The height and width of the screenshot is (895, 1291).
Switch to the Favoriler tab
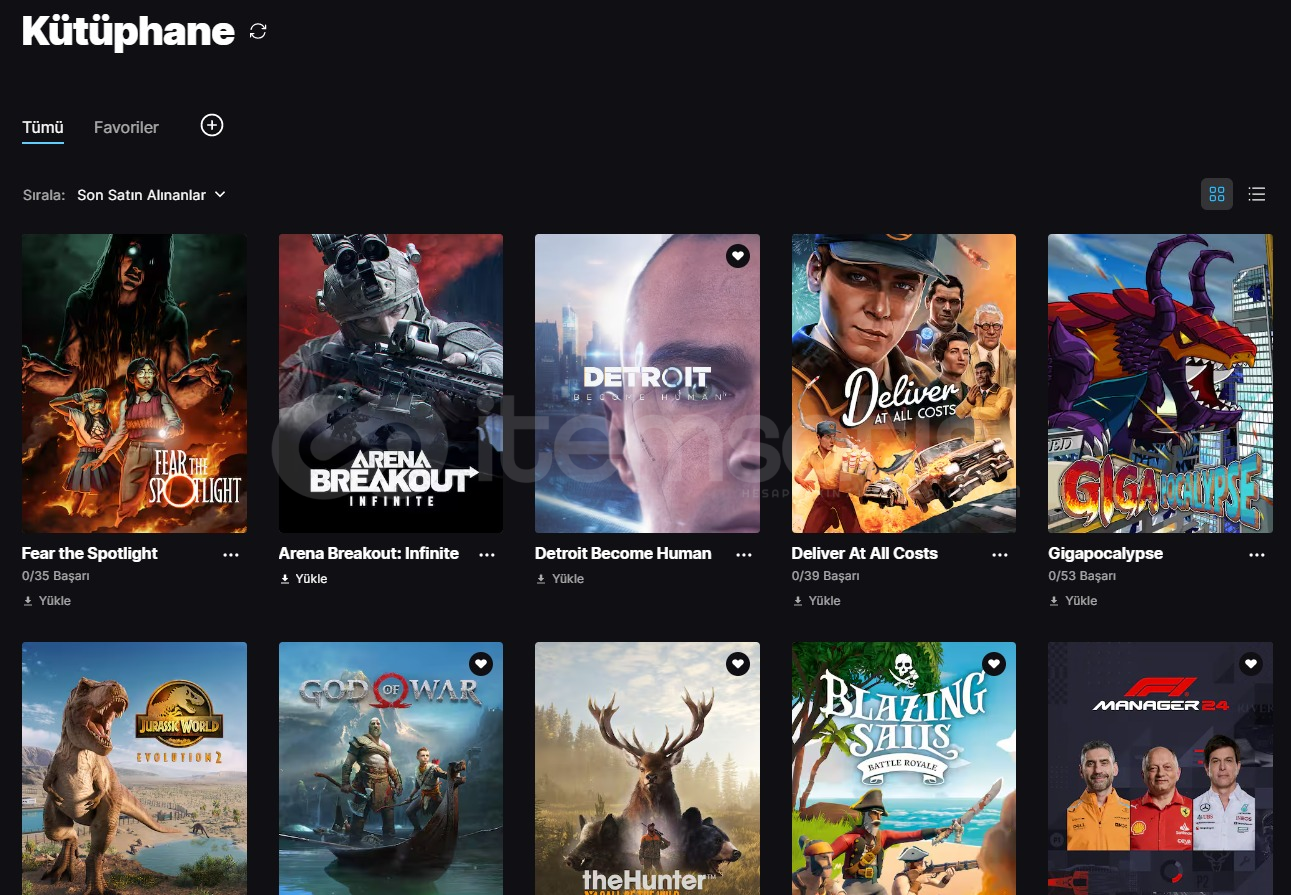click(x=126, y=128)
